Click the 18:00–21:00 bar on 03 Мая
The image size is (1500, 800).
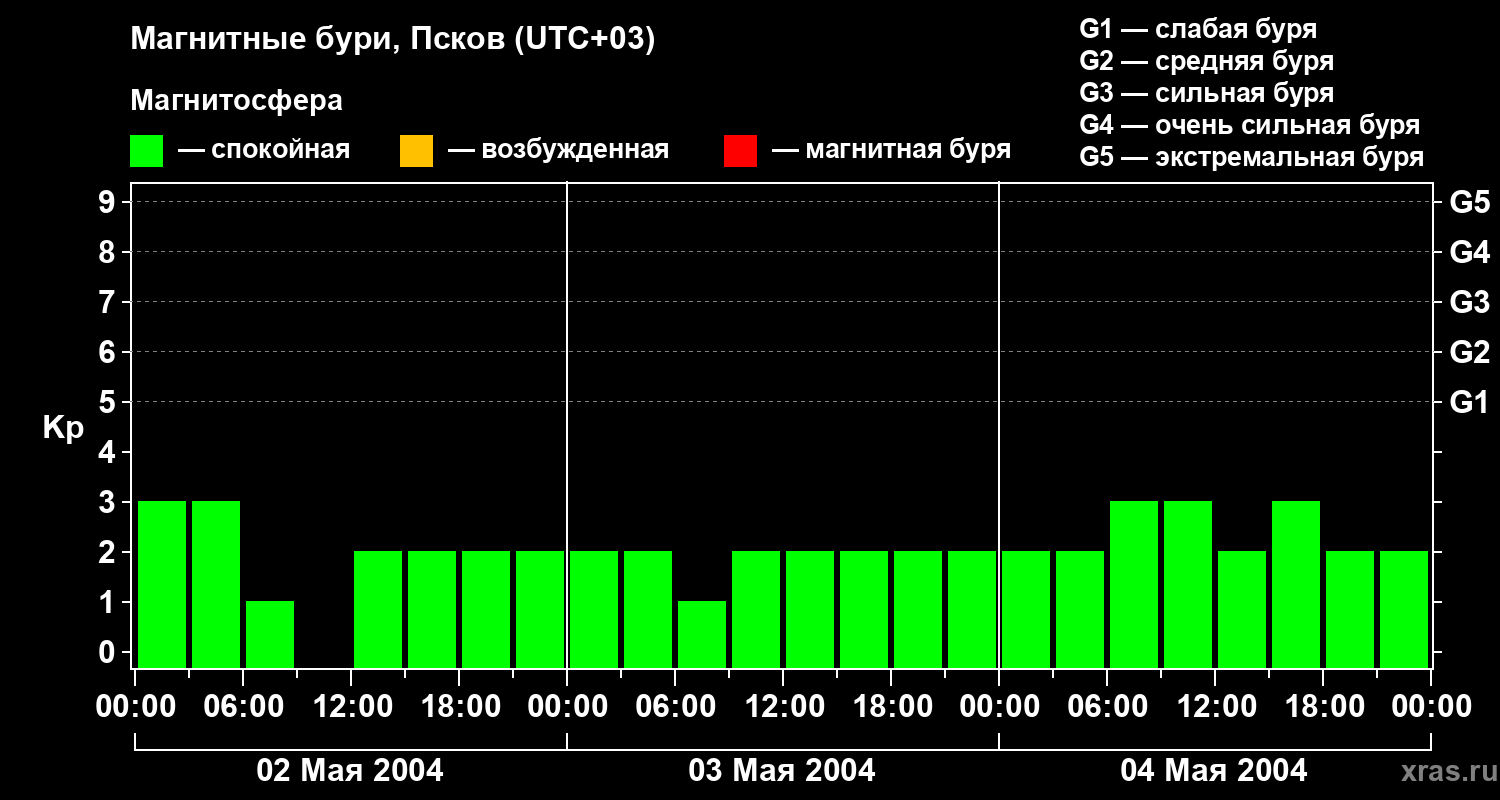coord(918,609)
